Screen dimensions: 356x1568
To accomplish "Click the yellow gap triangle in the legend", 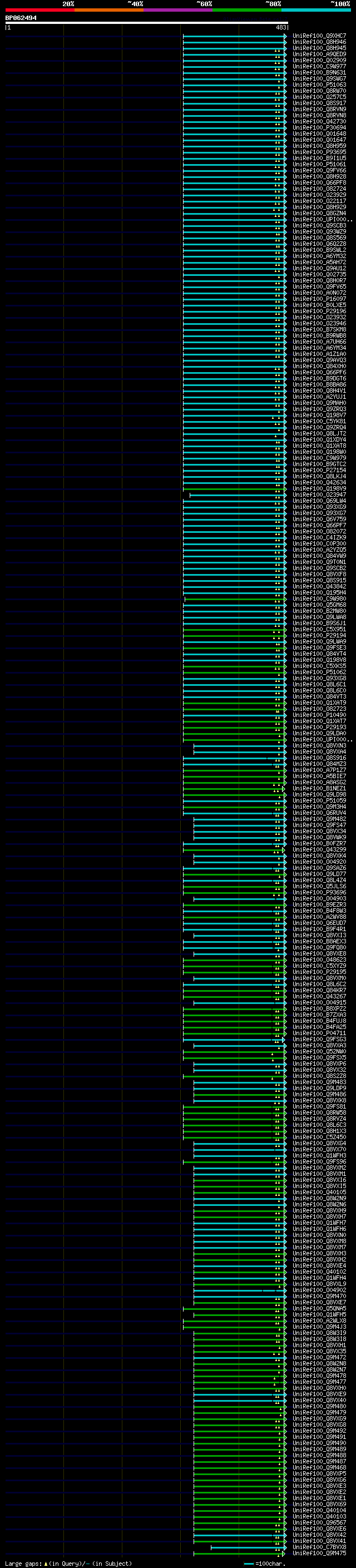I will pos(46,1563).
